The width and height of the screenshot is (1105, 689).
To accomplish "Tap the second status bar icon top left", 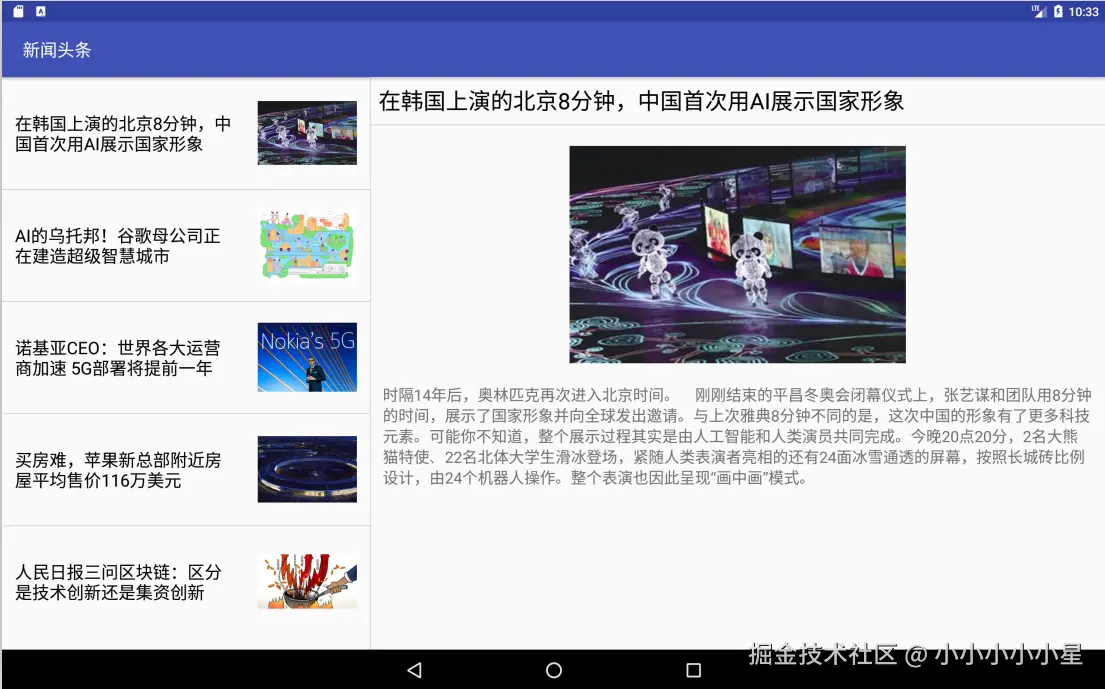I will [38, 11].
